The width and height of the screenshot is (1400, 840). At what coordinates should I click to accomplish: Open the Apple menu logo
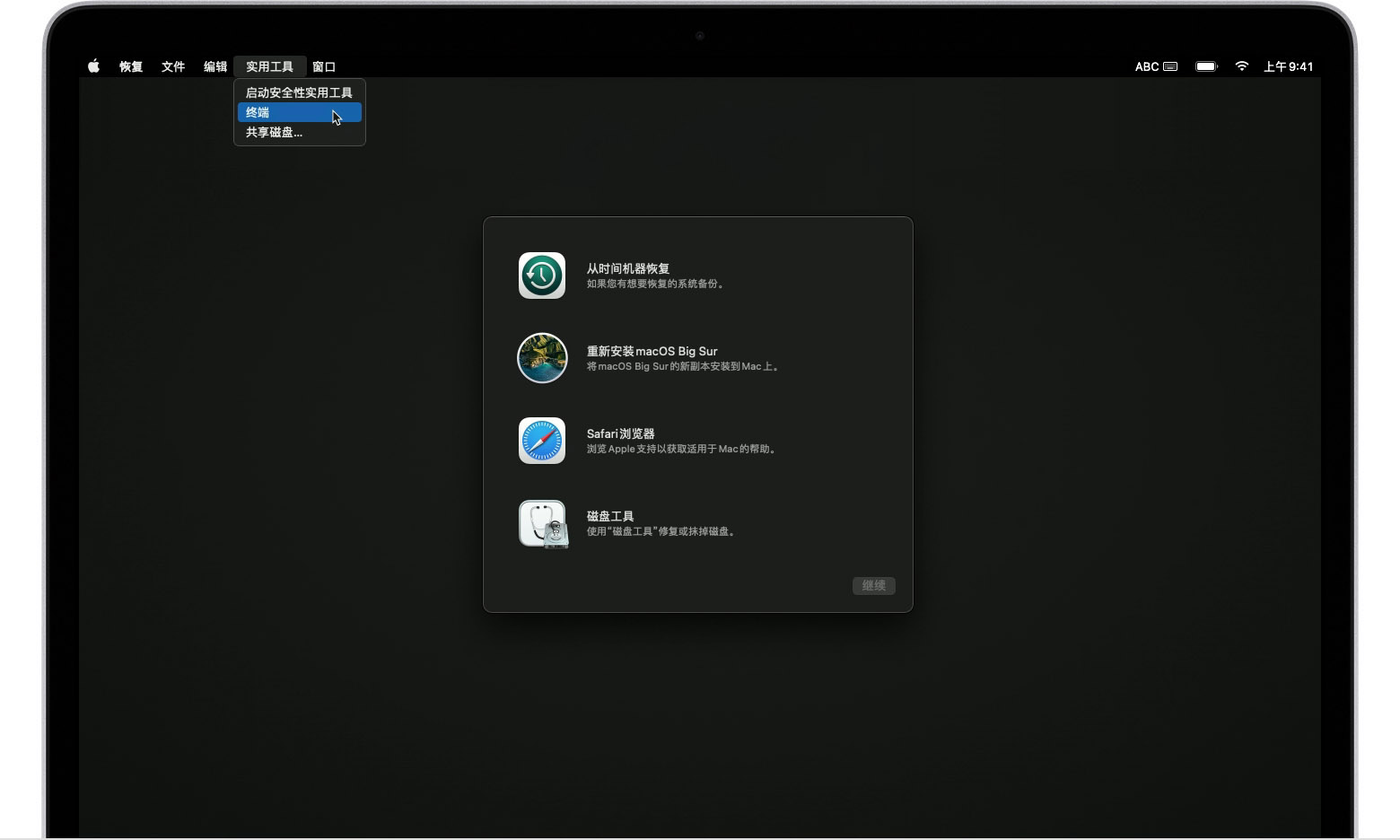point(93,66)
